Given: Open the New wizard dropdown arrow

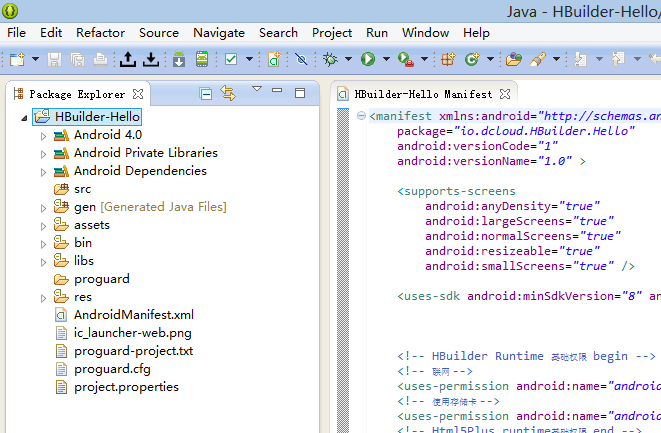Looking at the screenshot, I should click(35, 59).
